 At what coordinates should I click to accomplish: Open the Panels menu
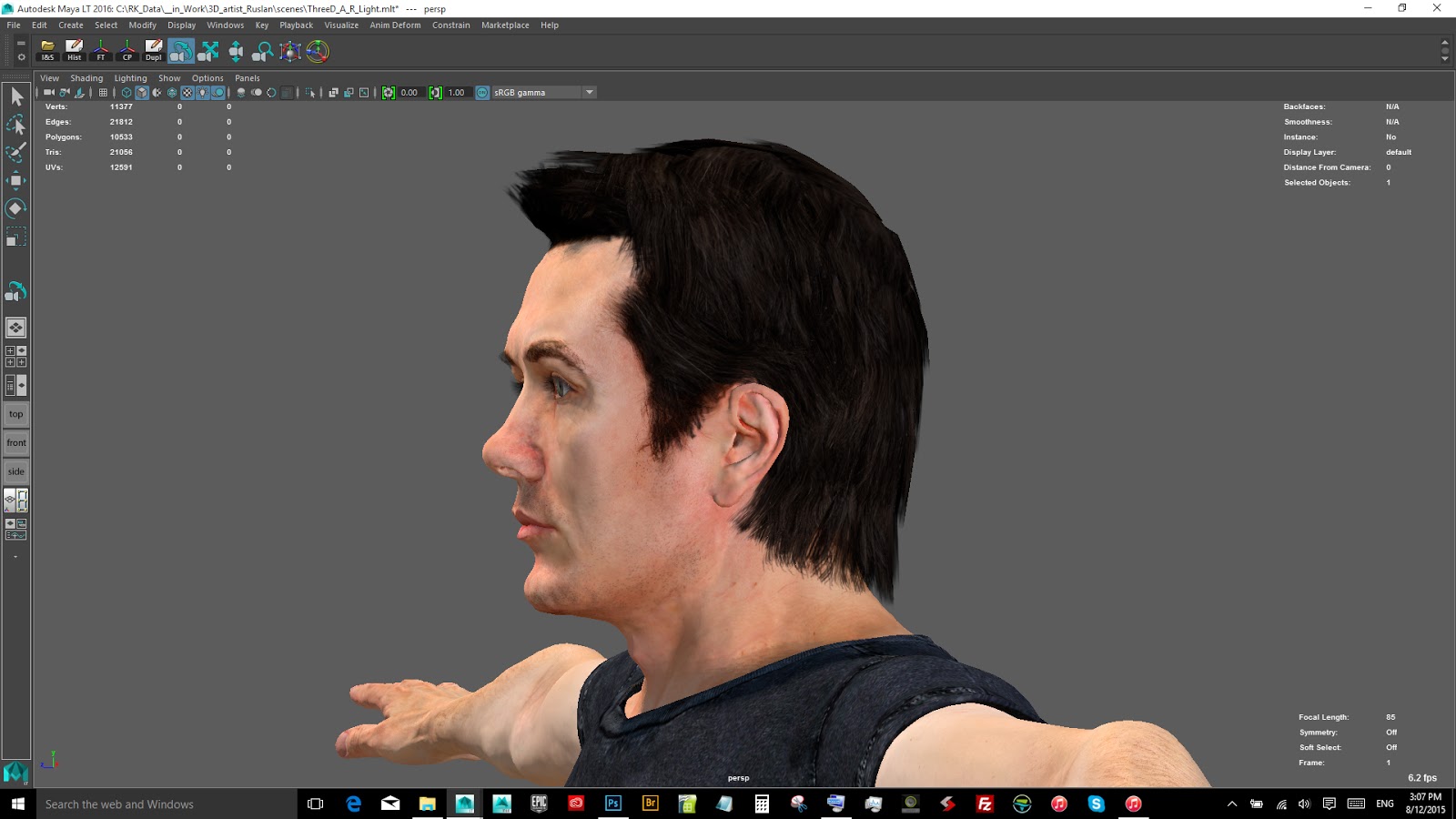(x=247, y=78)
